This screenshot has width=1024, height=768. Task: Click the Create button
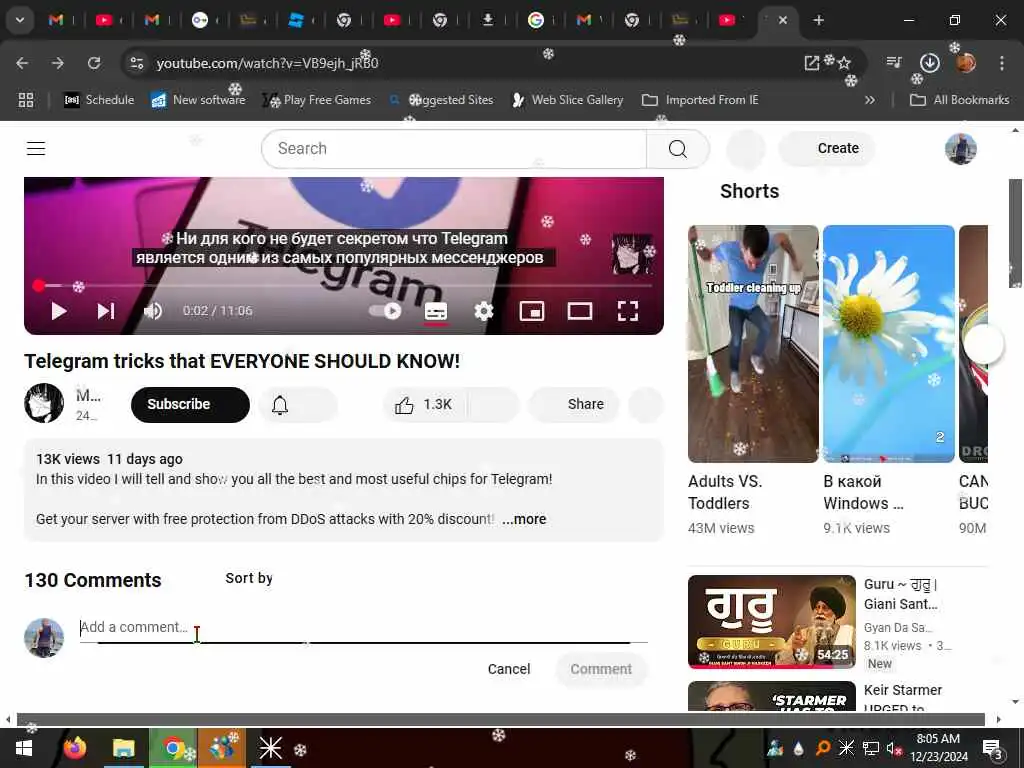point(828,148)
